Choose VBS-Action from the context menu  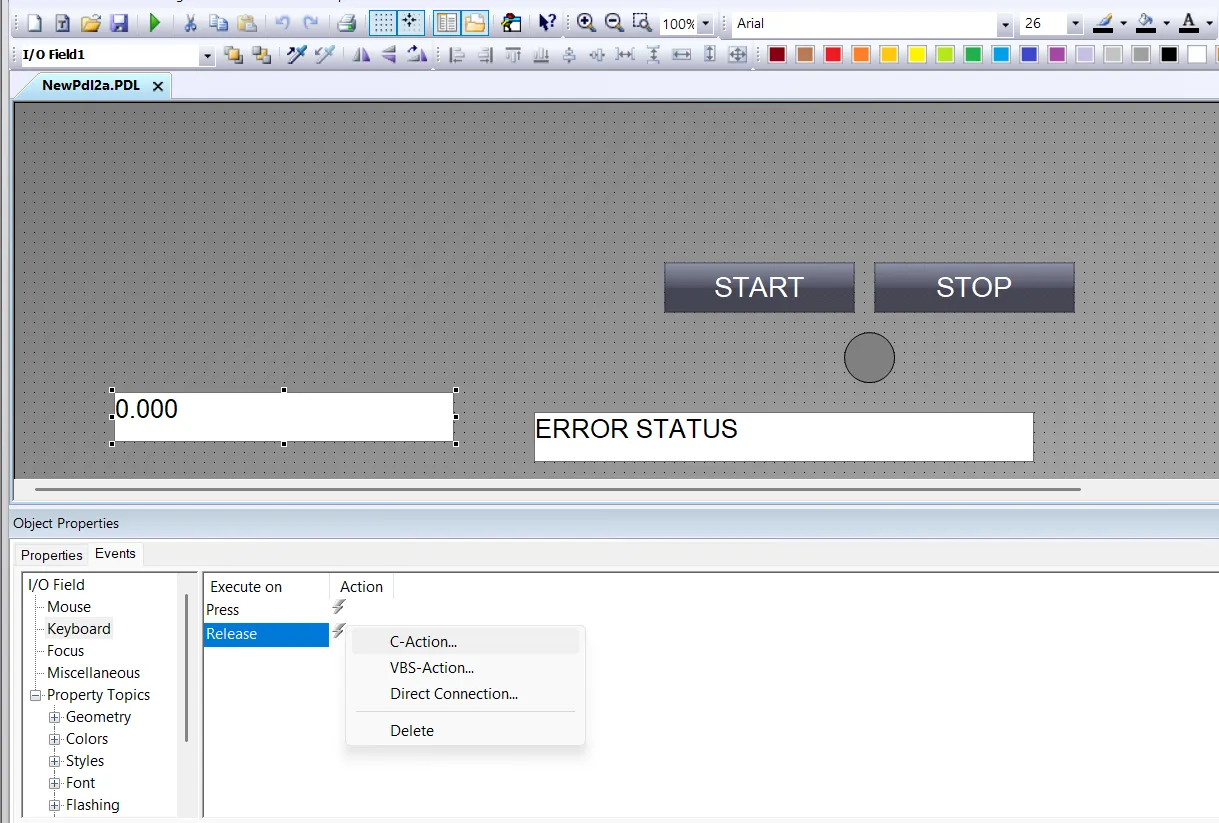click(x=432, y=668)
